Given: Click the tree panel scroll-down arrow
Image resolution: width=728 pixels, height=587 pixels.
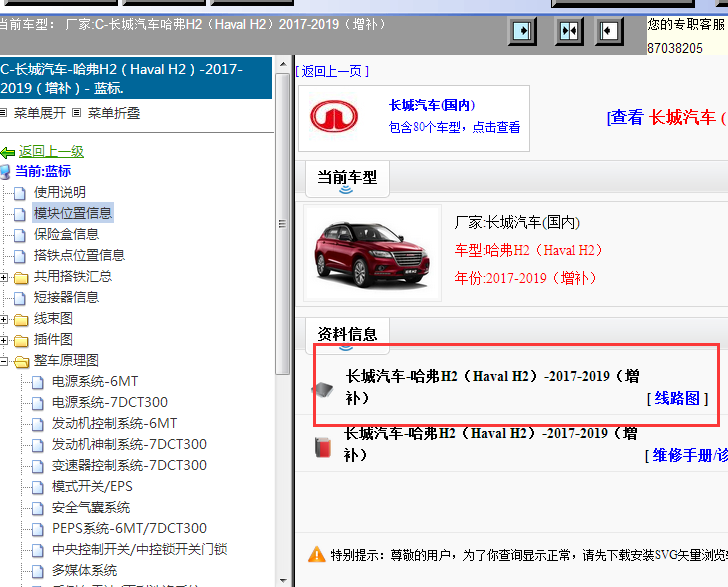Looking at the screenshot, I should point(283,580).
